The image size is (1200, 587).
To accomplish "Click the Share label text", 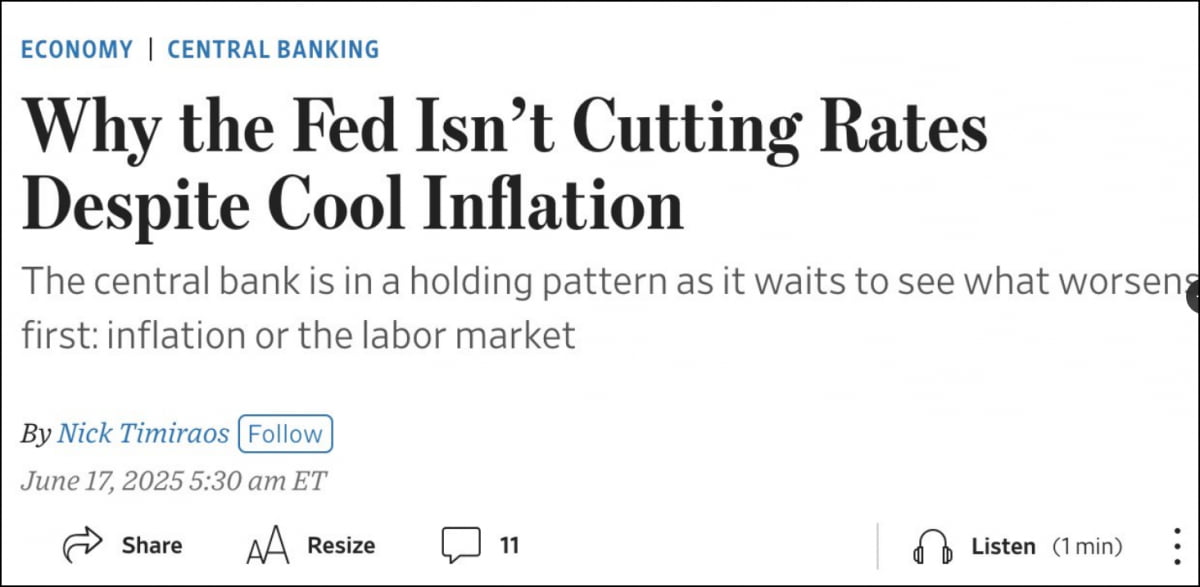I will [152, 546].
